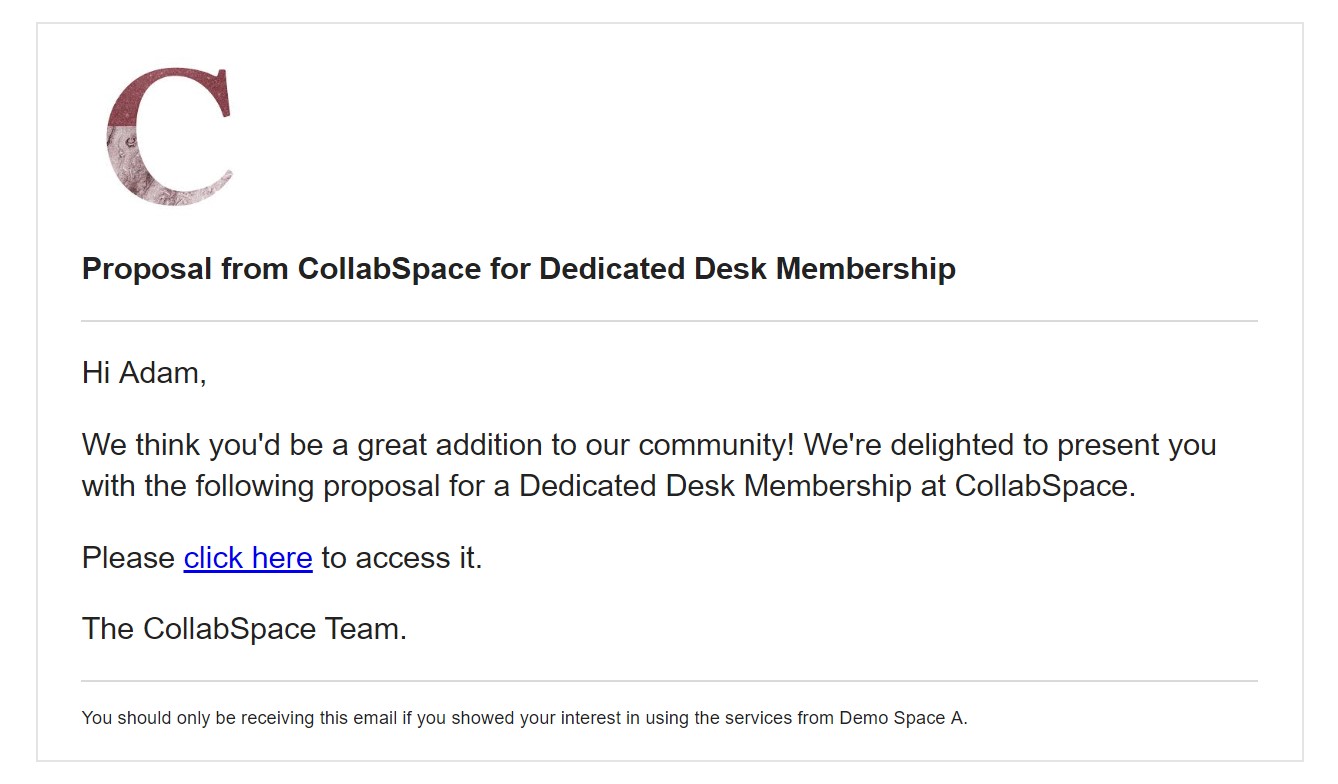Click the 'Hi Adam,' greeting line
The image size is (1338, 784).
[144, 373]
